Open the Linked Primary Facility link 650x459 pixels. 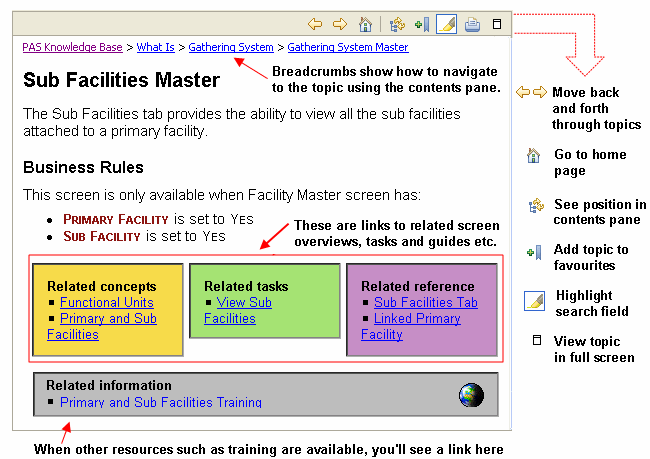click(x=417, y=318)
